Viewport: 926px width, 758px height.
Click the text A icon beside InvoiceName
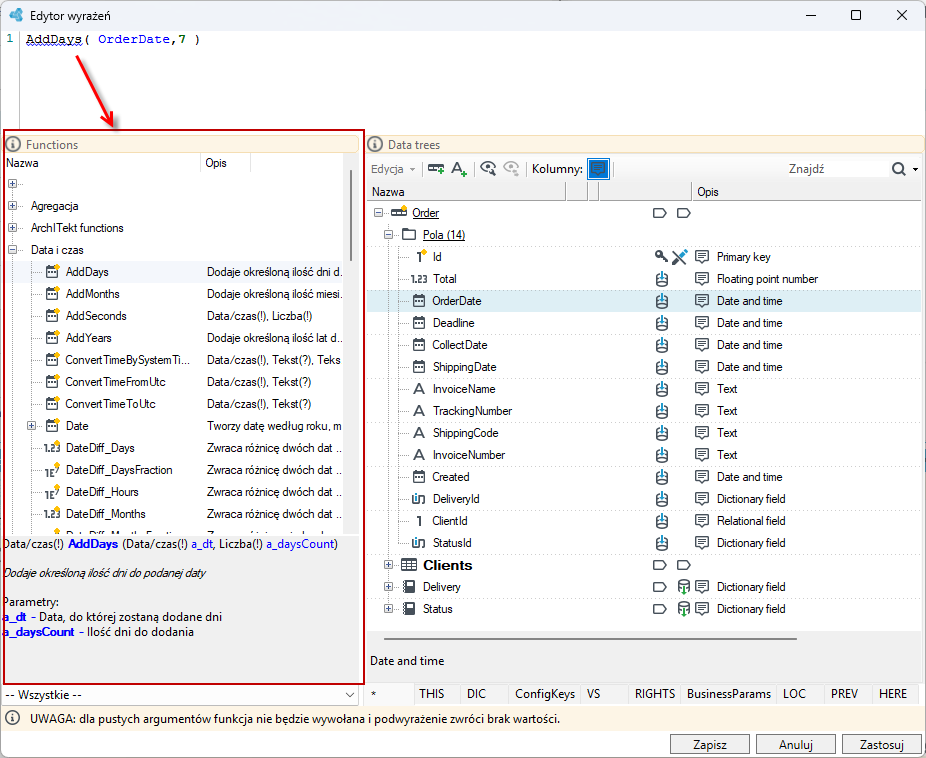tap(419, 389)
